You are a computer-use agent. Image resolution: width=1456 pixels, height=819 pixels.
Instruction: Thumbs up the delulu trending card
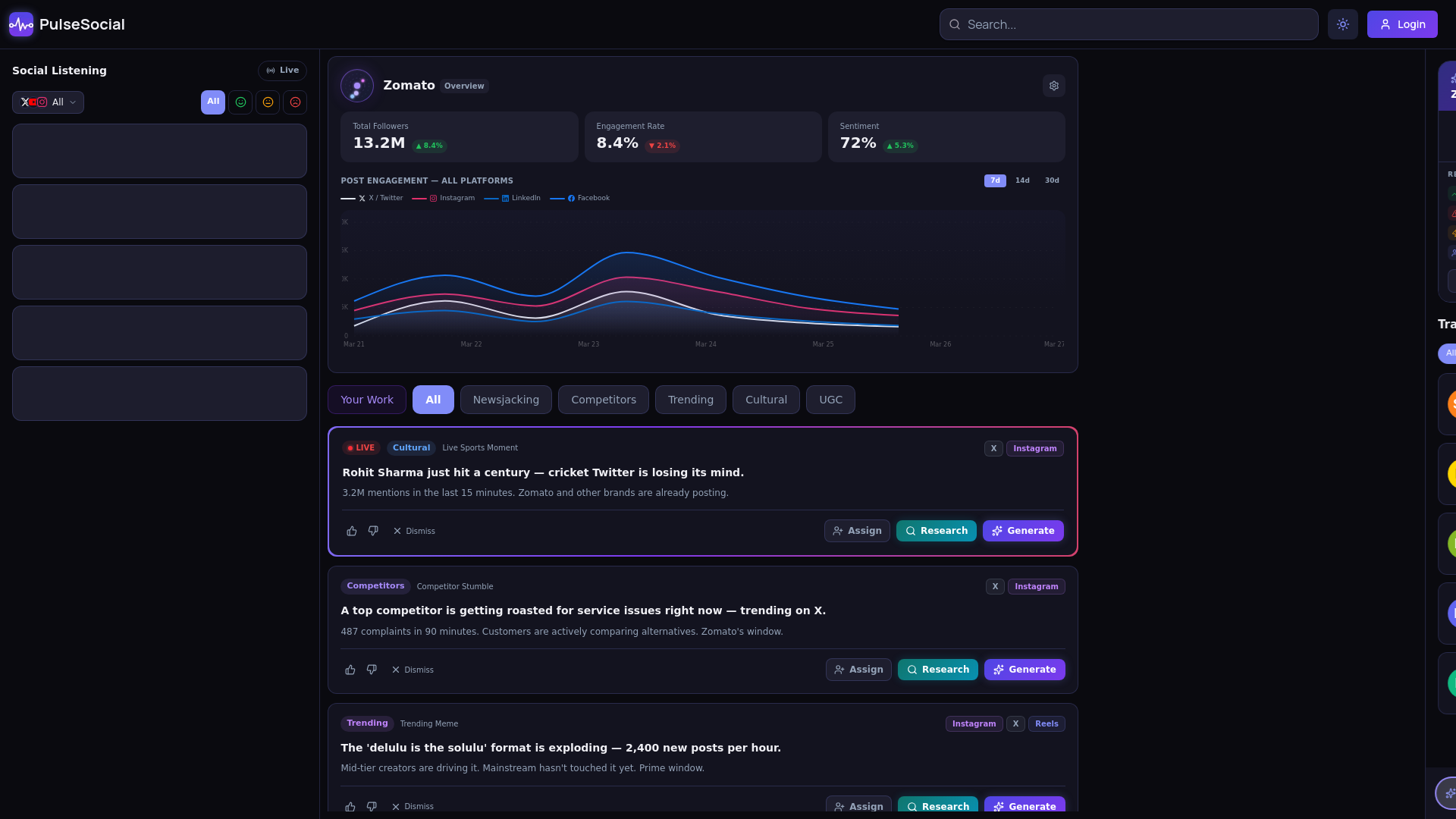tap(350, 806)
